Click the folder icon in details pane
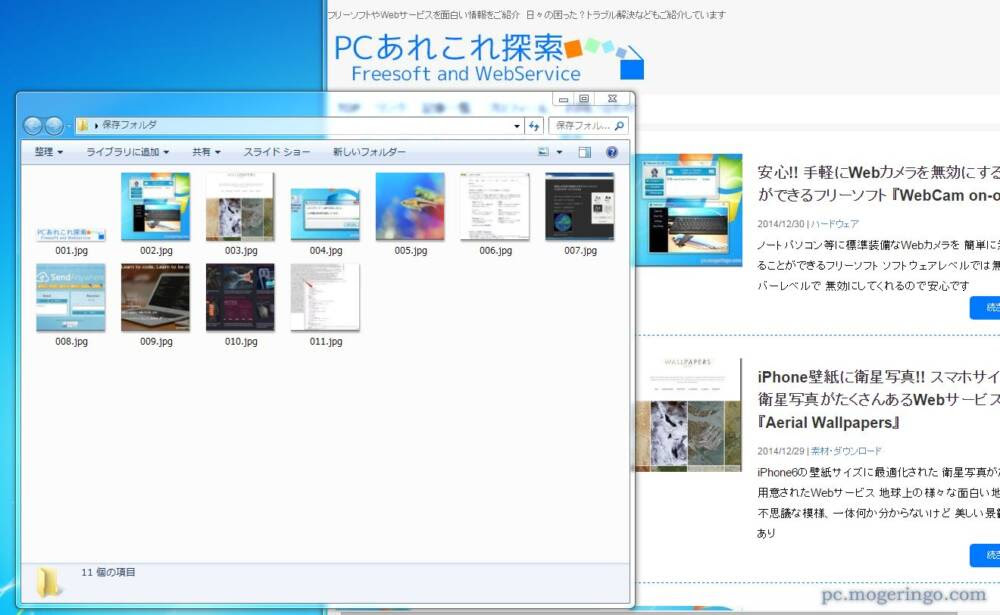The image size is (1000, 615). point(48,582)
